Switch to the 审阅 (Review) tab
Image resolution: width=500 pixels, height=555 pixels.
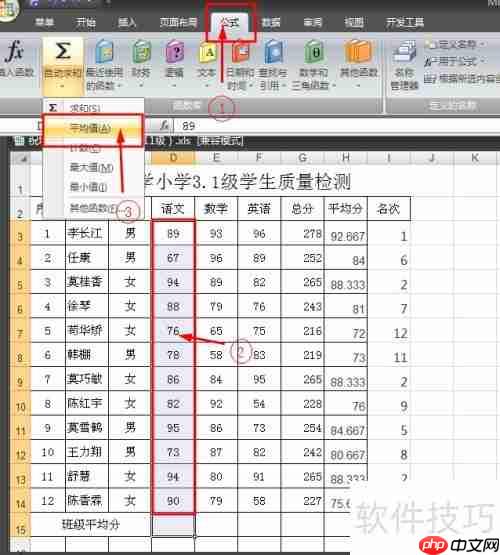(x=313, y=22)
